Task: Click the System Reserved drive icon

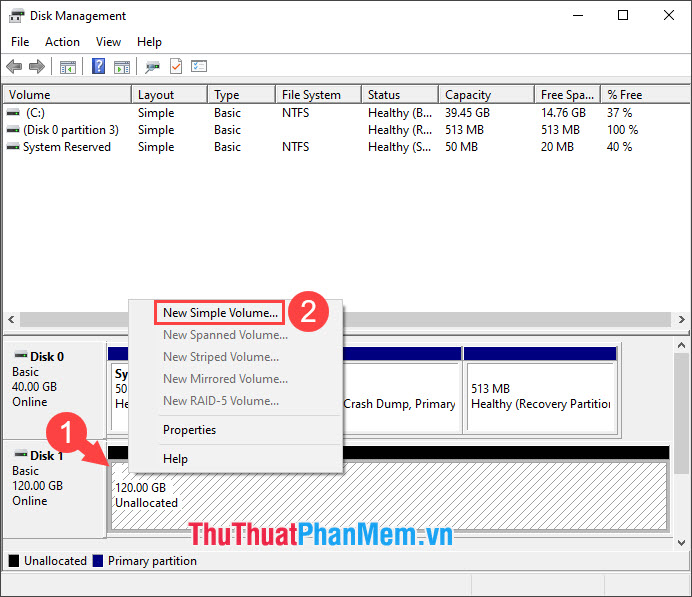Action: coord(13,146)
